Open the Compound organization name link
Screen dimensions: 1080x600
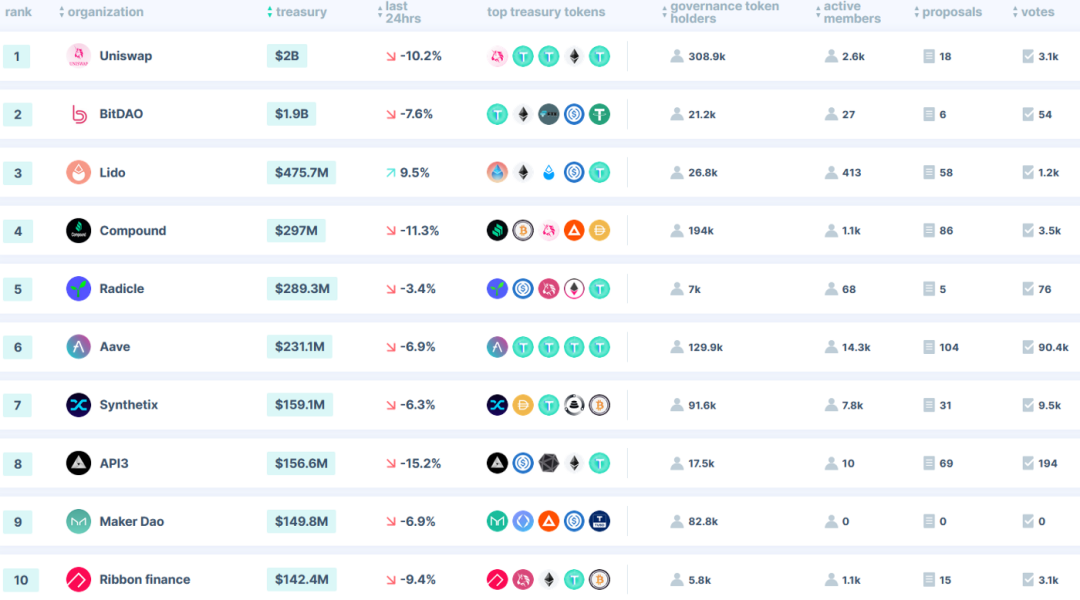pyautogui.click(x=132, y=231)
